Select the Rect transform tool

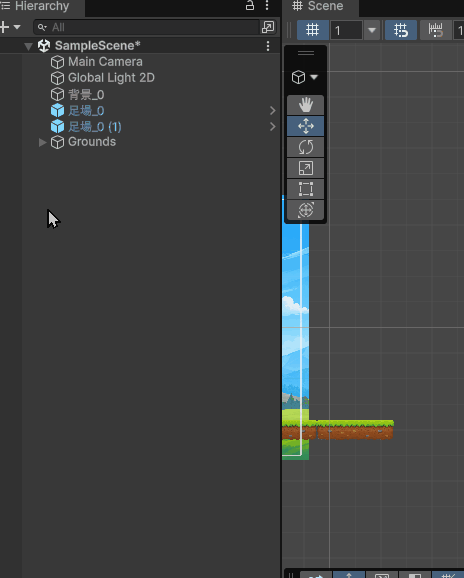coord(306,189)
